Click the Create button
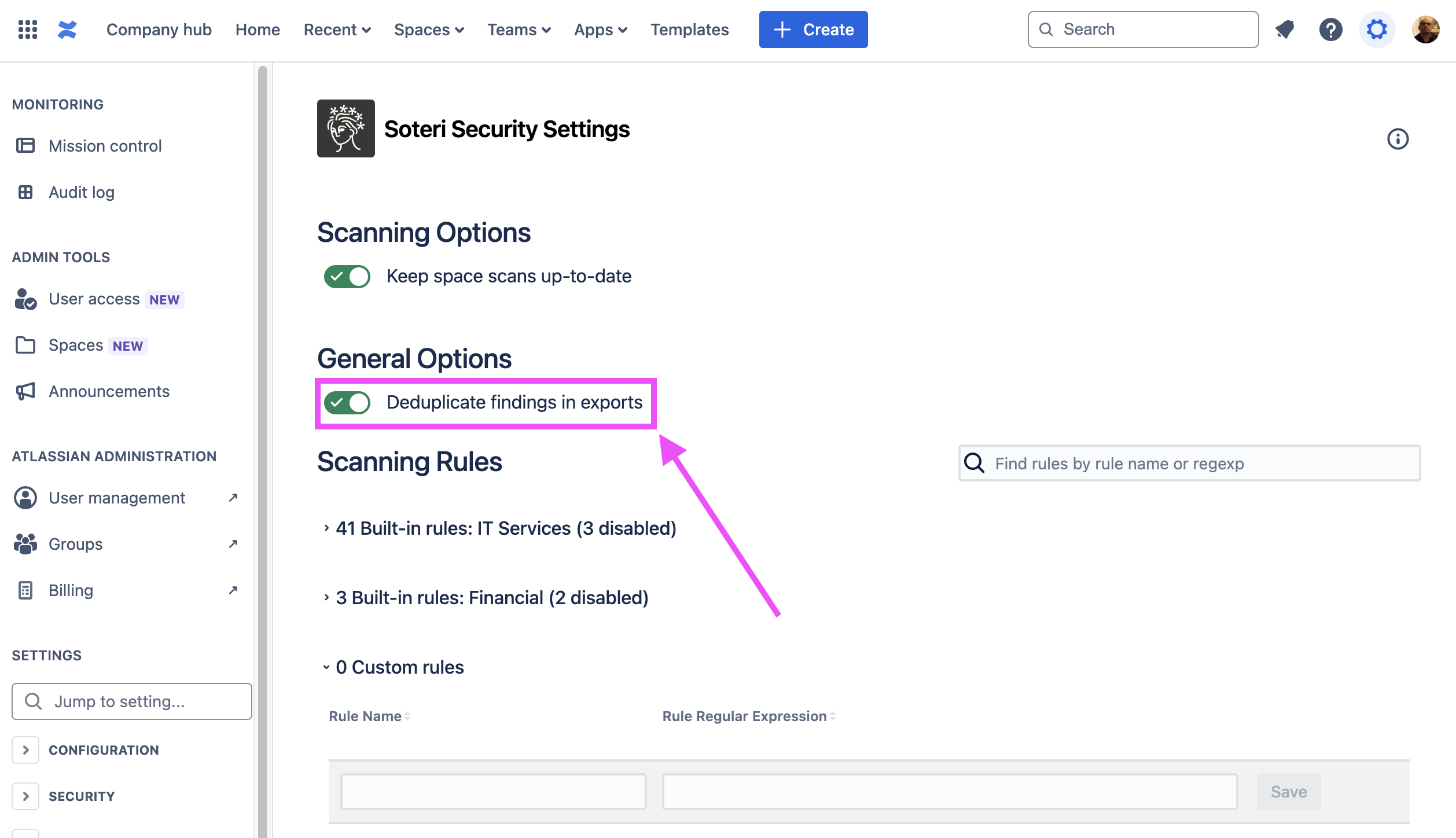Image resolution: width=1456 pixels, height=838 pixels. [x=814, y=30]
